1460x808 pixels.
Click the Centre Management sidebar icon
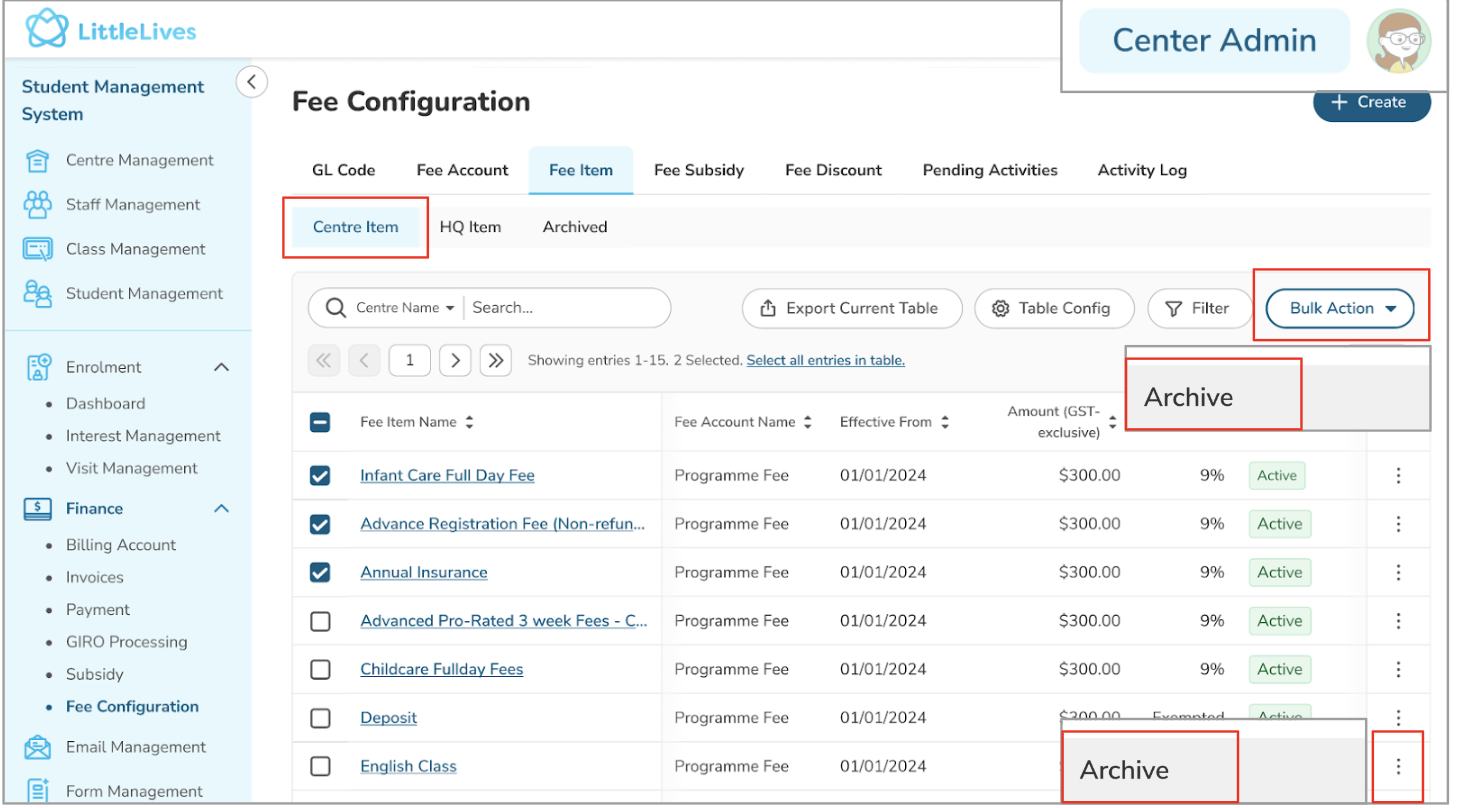tap(37, 160)
